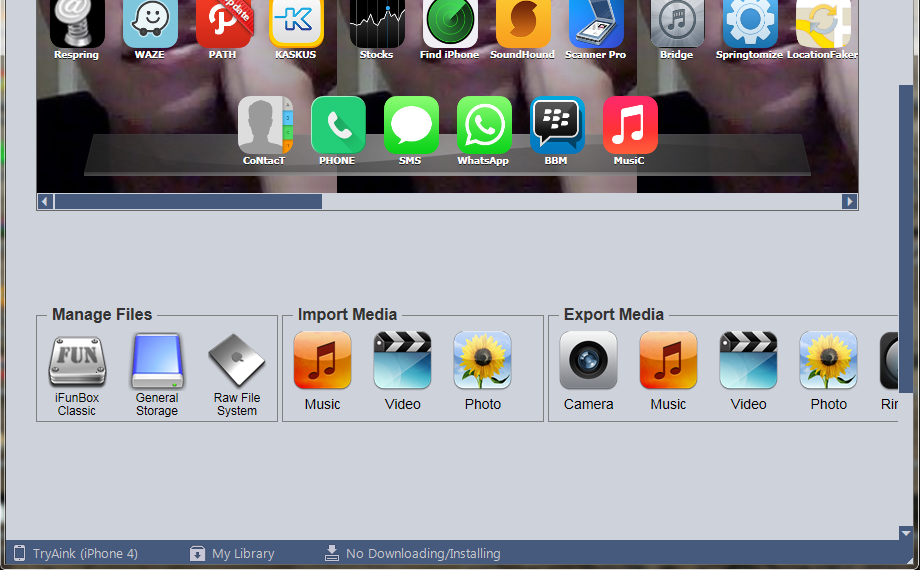Click the vertical scrollbar thumb
The height and width of the screenshot is (570, 920).
point(906,238)
